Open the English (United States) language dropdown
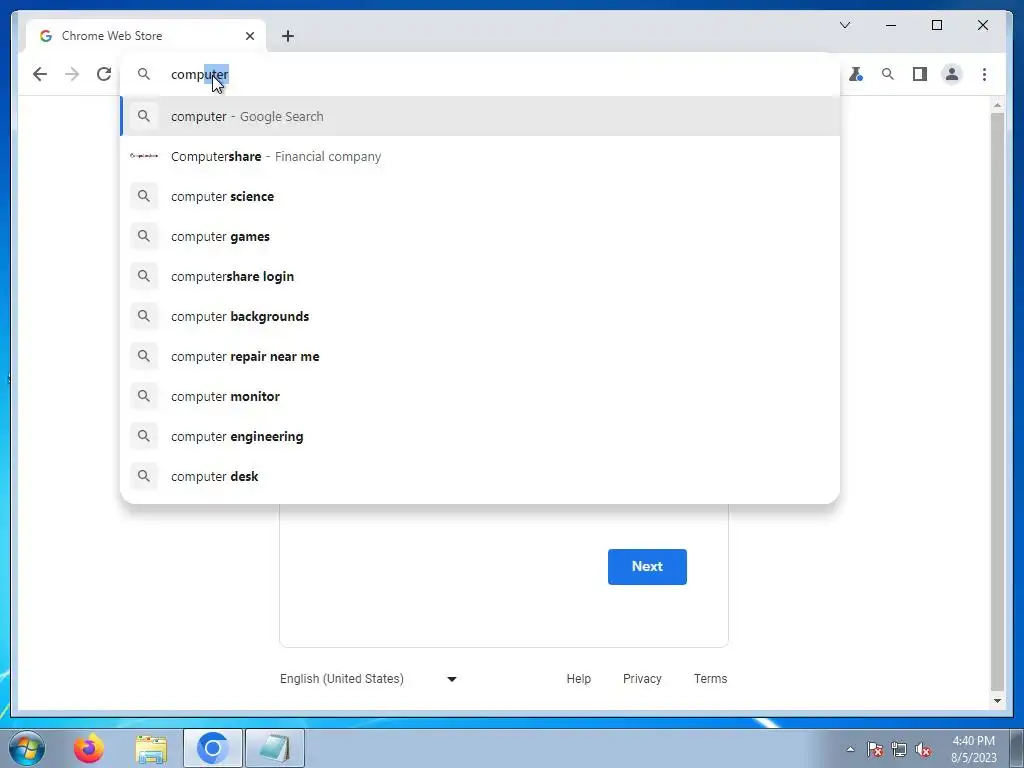Screen dimensions: 1024x768 pos(369,679)
